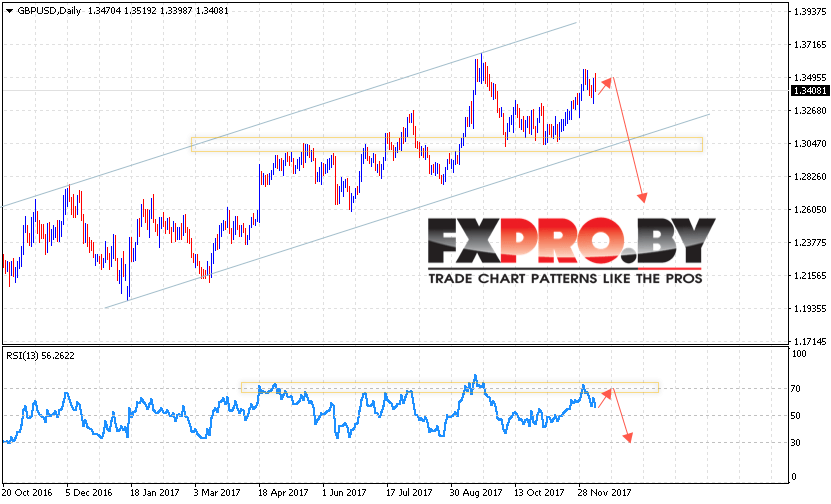The image size is (831, 504).
Task: Click the 1.37165 price axis value
Action: pyautogui.click(x=810, y=45)
